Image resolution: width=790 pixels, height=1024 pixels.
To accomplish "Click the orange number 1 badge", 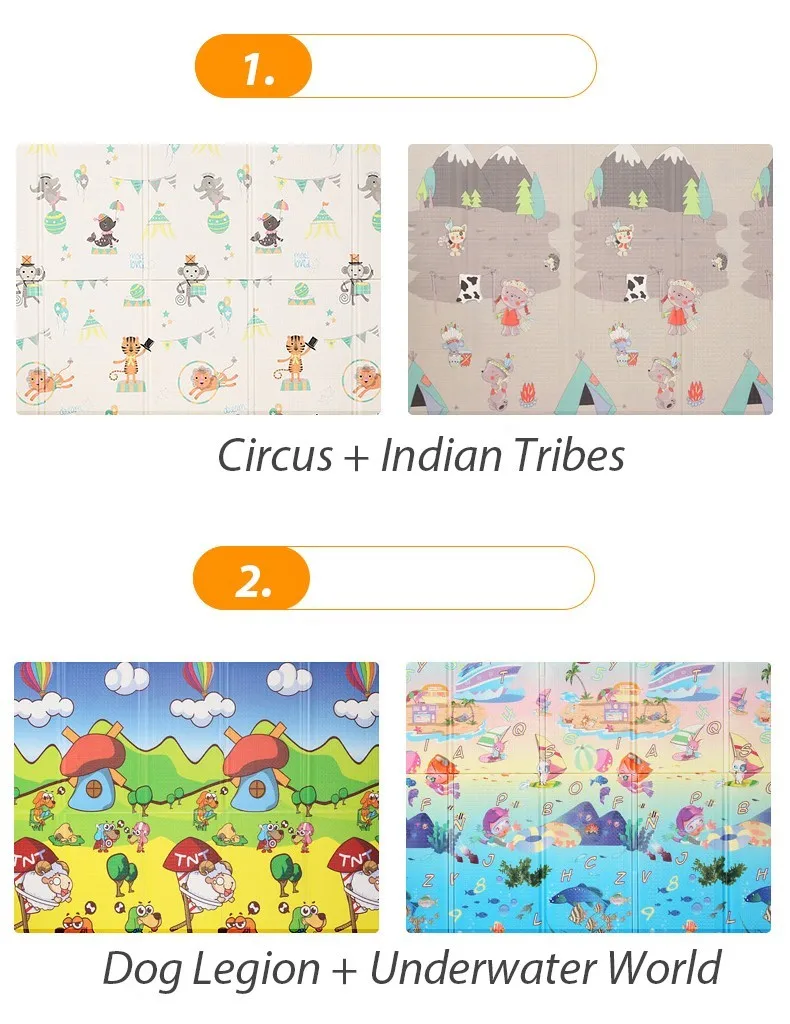I will [253, 66].
